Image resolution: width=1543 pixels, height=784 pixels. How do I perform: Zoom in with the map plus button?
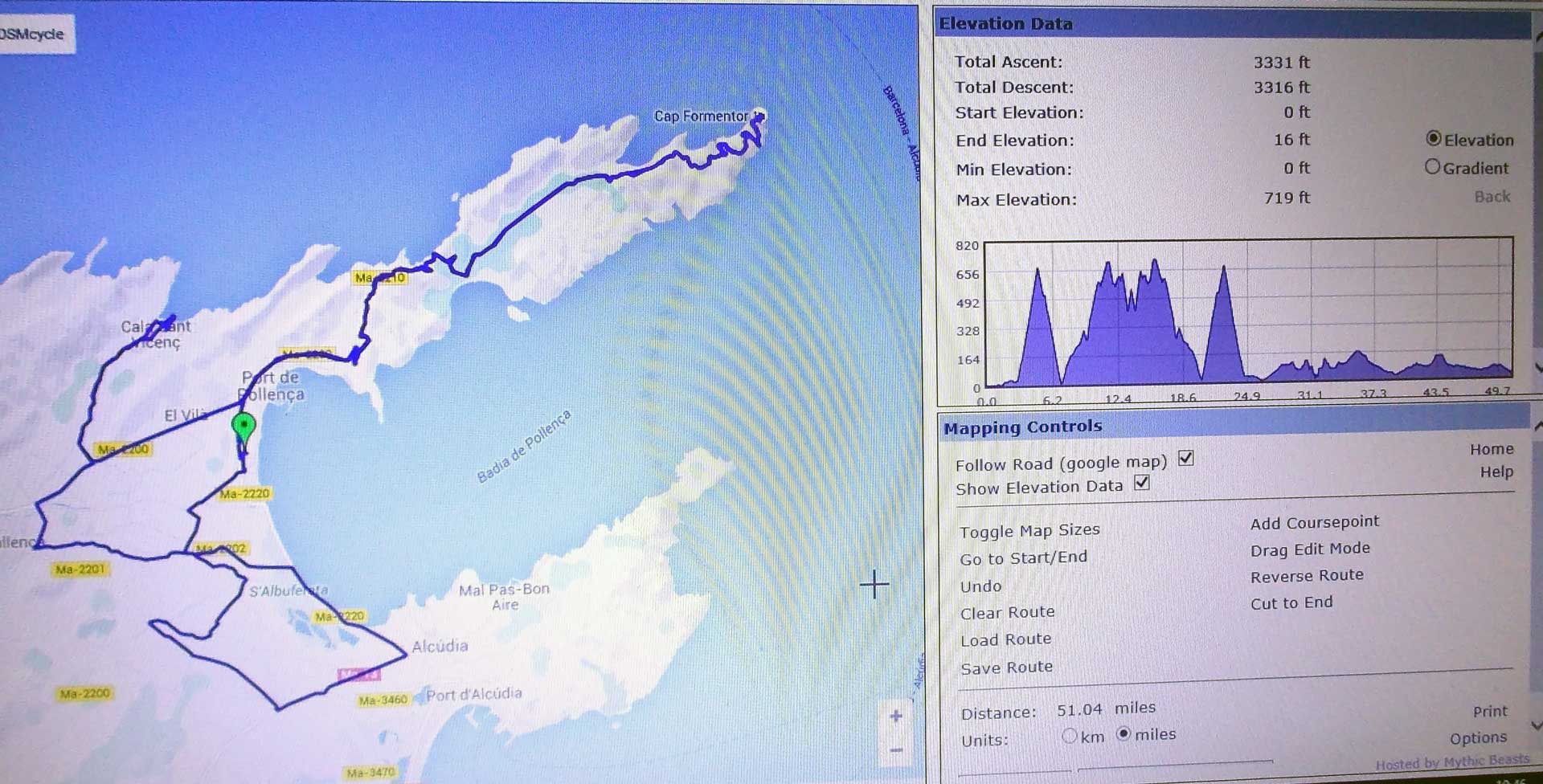pyautogui.click(x=896, y=716)
